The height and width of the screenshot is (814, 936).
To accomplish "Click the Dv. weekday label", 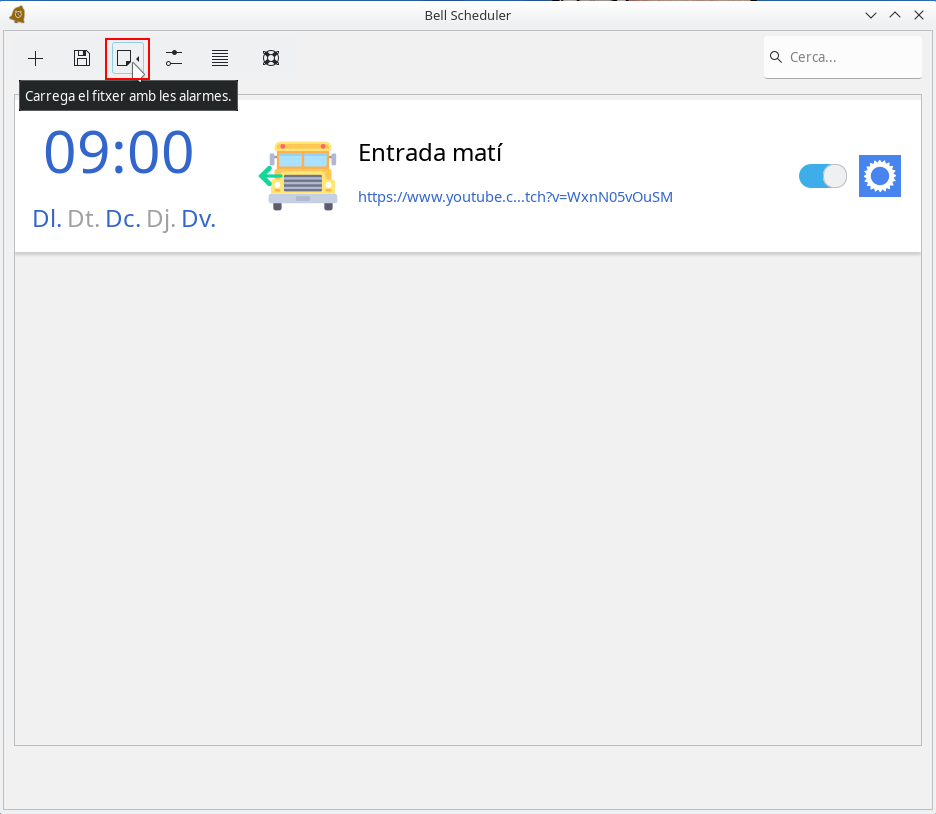I will point(198,219).
